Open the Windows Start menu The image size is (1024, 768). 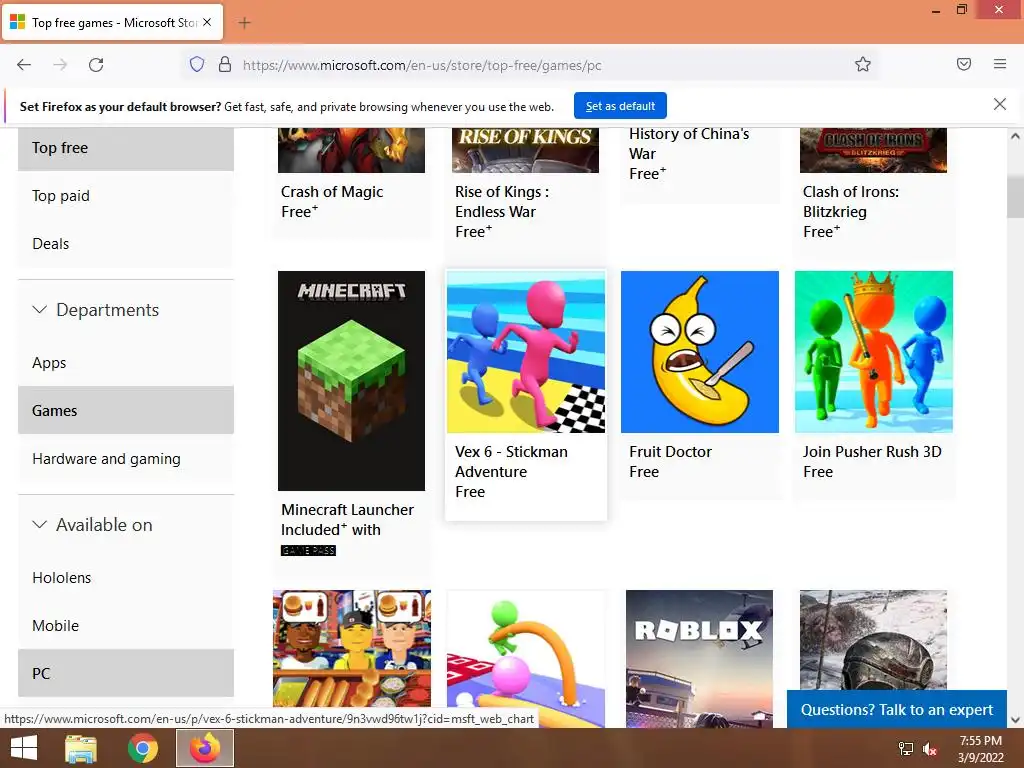pyautogui.click(x=24, y=748)
